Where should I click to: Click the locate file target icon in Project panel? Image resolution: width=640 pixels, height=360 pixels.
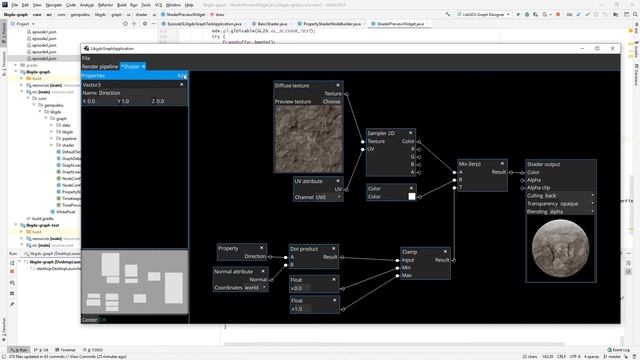[x=125, y=24]
